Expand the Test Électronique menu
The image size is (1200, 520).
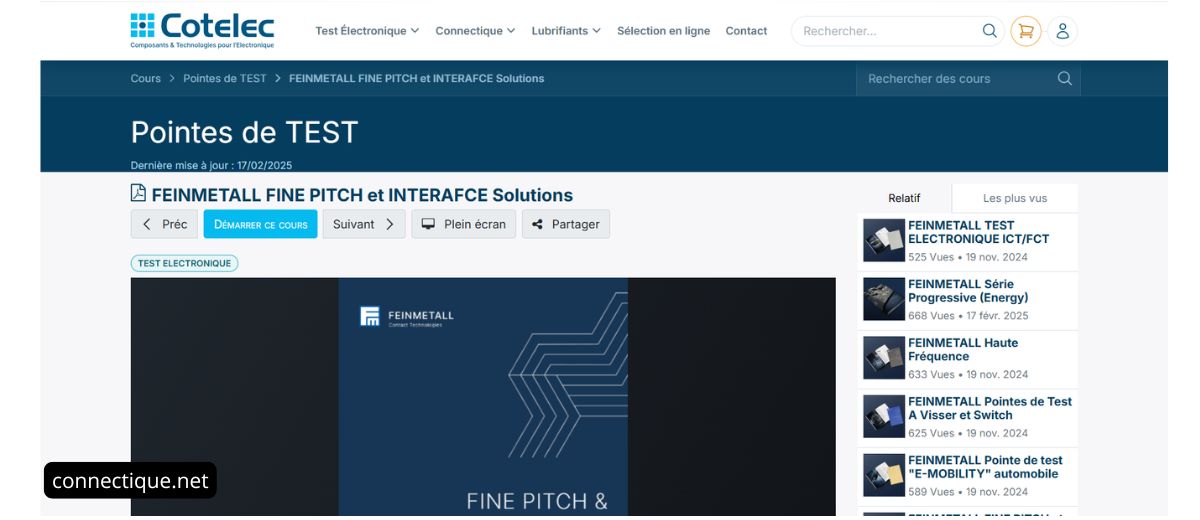[x=367, y=31]
